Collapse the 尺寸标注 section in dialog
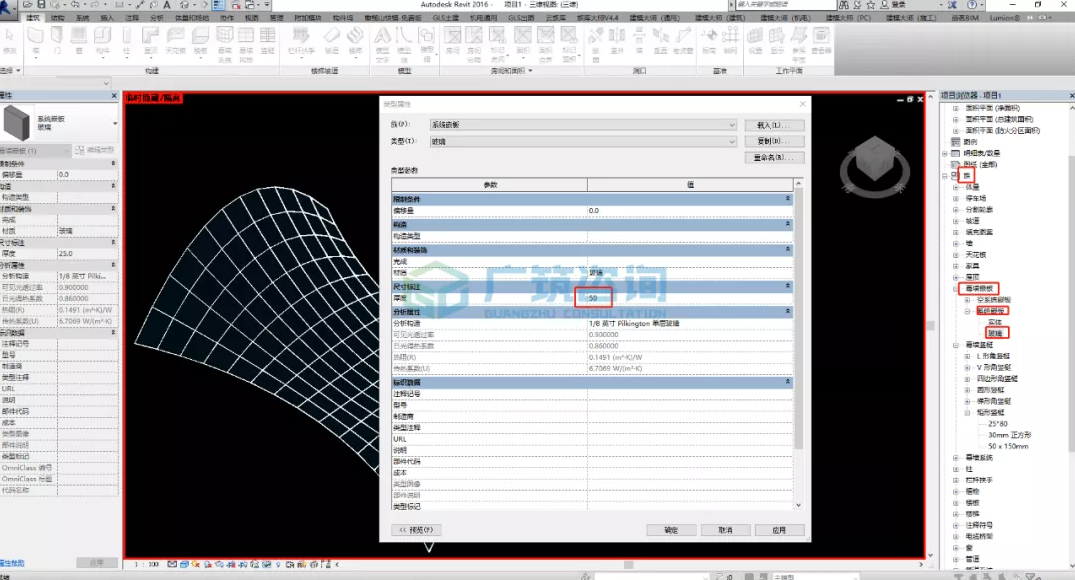The width and height of the screenshot is (1075, 580). point(787,287)
